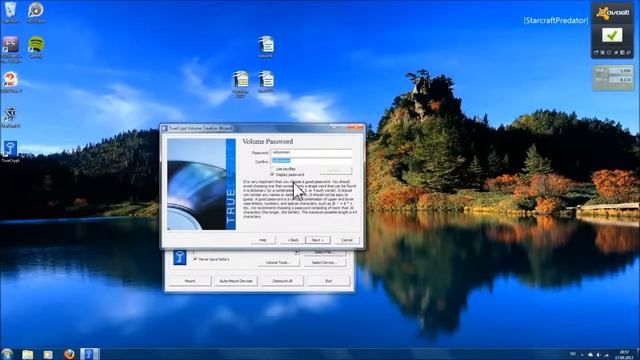Toggle Never save history in main window

click(x=195, y=259)
